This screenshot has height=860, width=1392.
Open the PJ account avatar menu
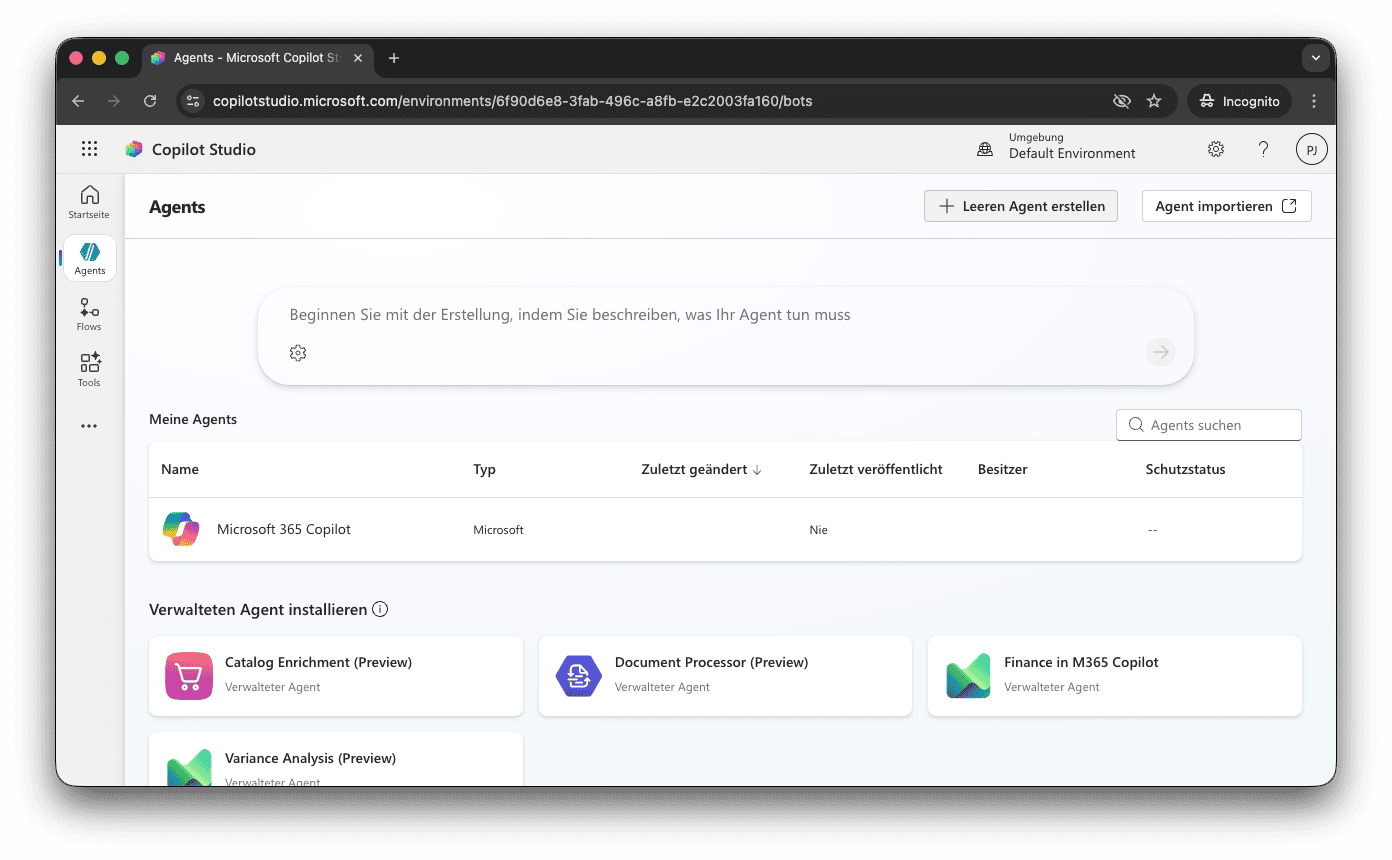click(x=1312, y=149)
